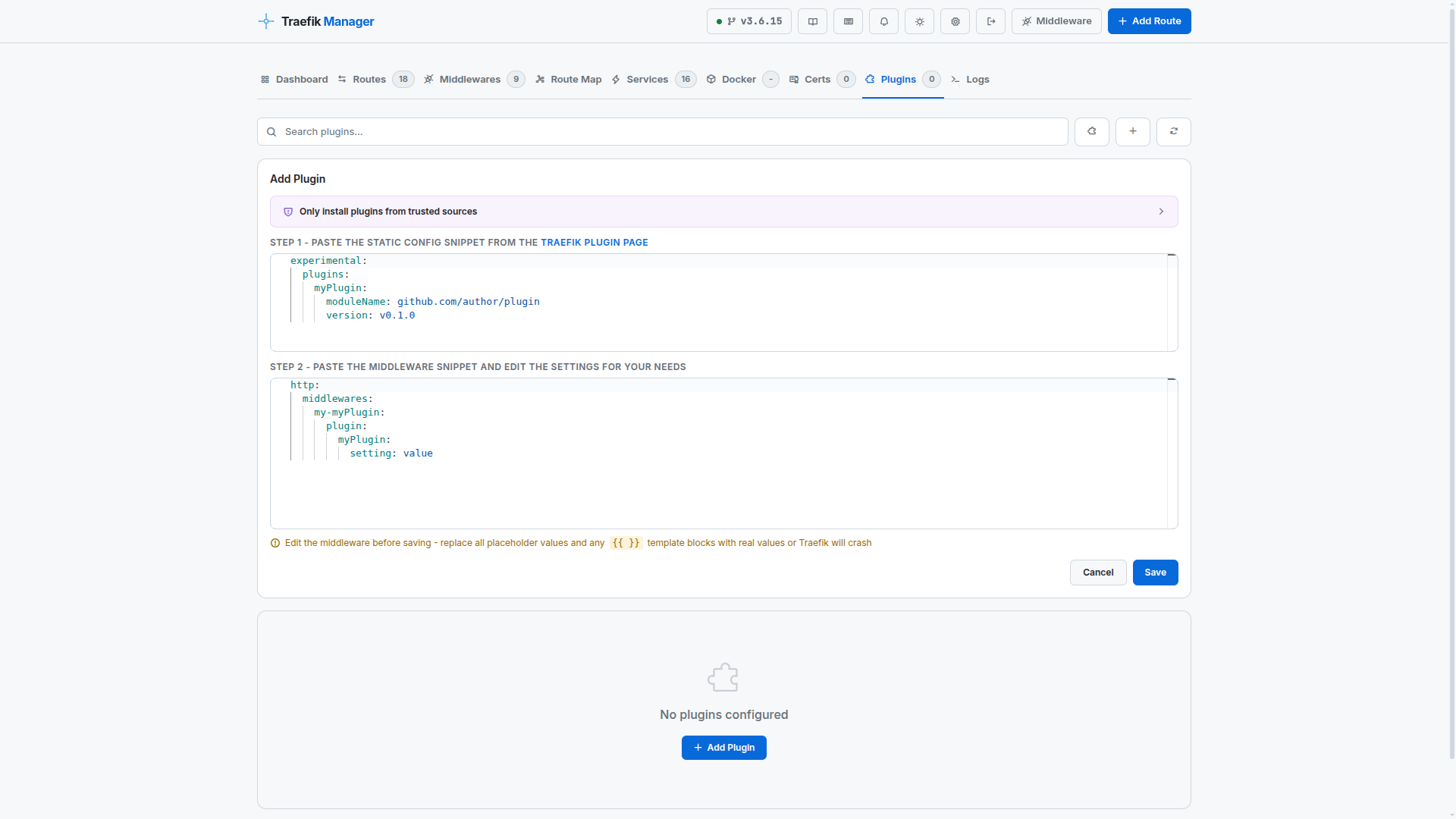
Task: Click the large puzzle piece empty-state icon
Action: (x=723, y=677)
